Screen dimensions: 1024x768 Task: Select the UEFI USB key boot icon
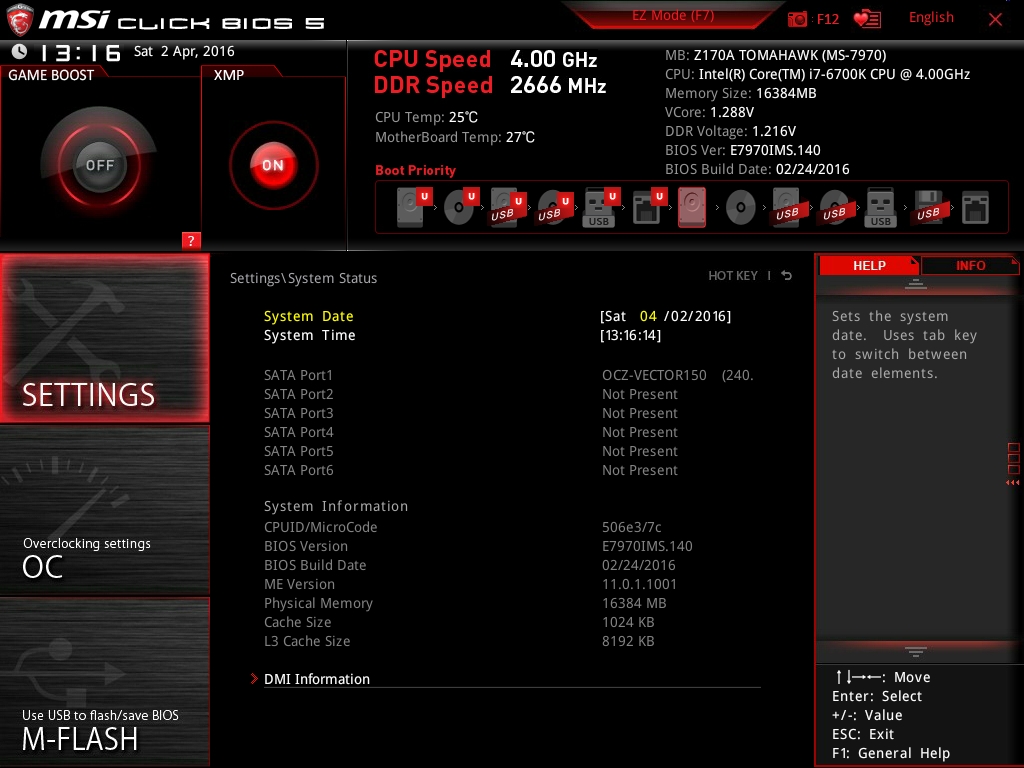[x=601, y=208]
